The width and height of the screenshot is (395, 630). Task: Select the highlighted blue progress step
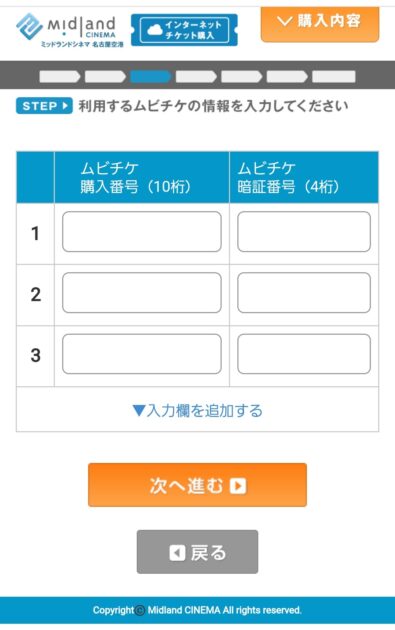[x=150, y=76]
